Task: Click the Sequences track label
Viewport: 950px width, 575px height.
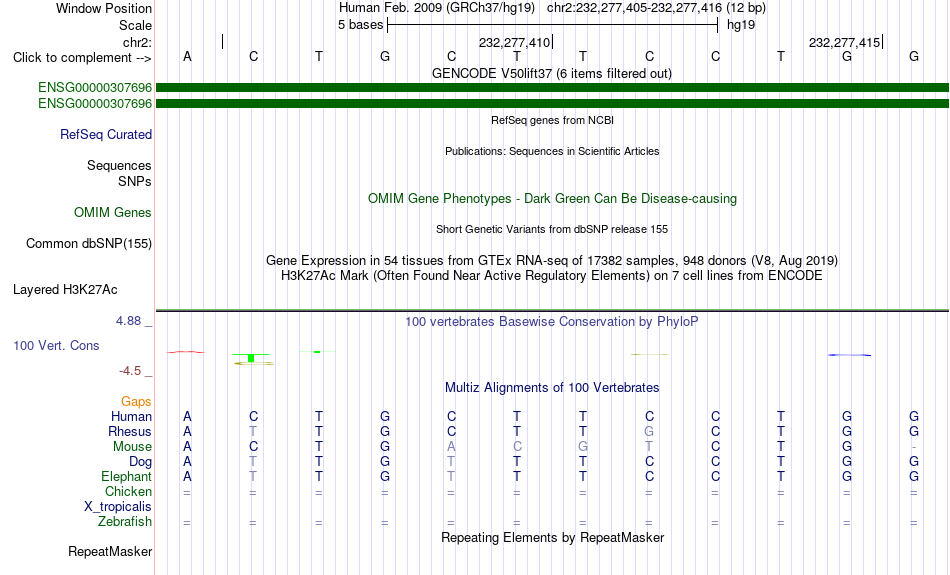Action: (119, 165)
